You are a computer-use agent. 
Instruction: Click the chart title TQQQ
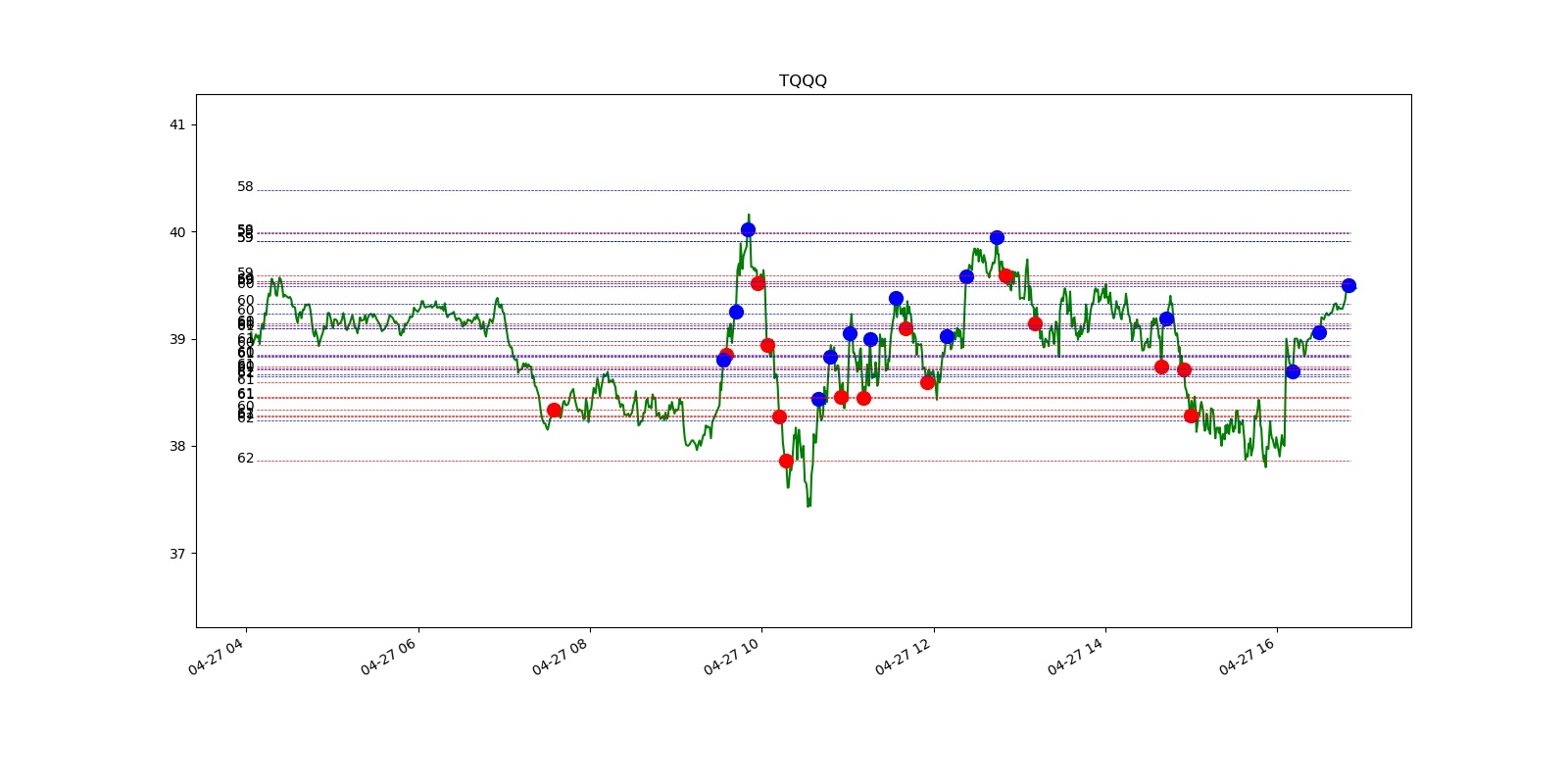click(803, 80)
